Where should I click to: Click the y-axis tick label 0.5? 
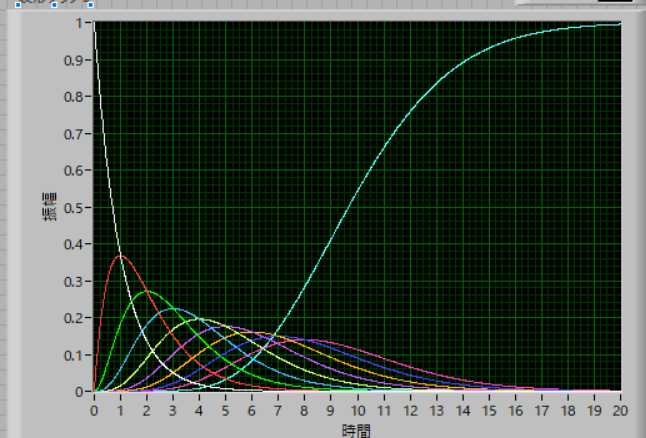(x=74, y=207)
